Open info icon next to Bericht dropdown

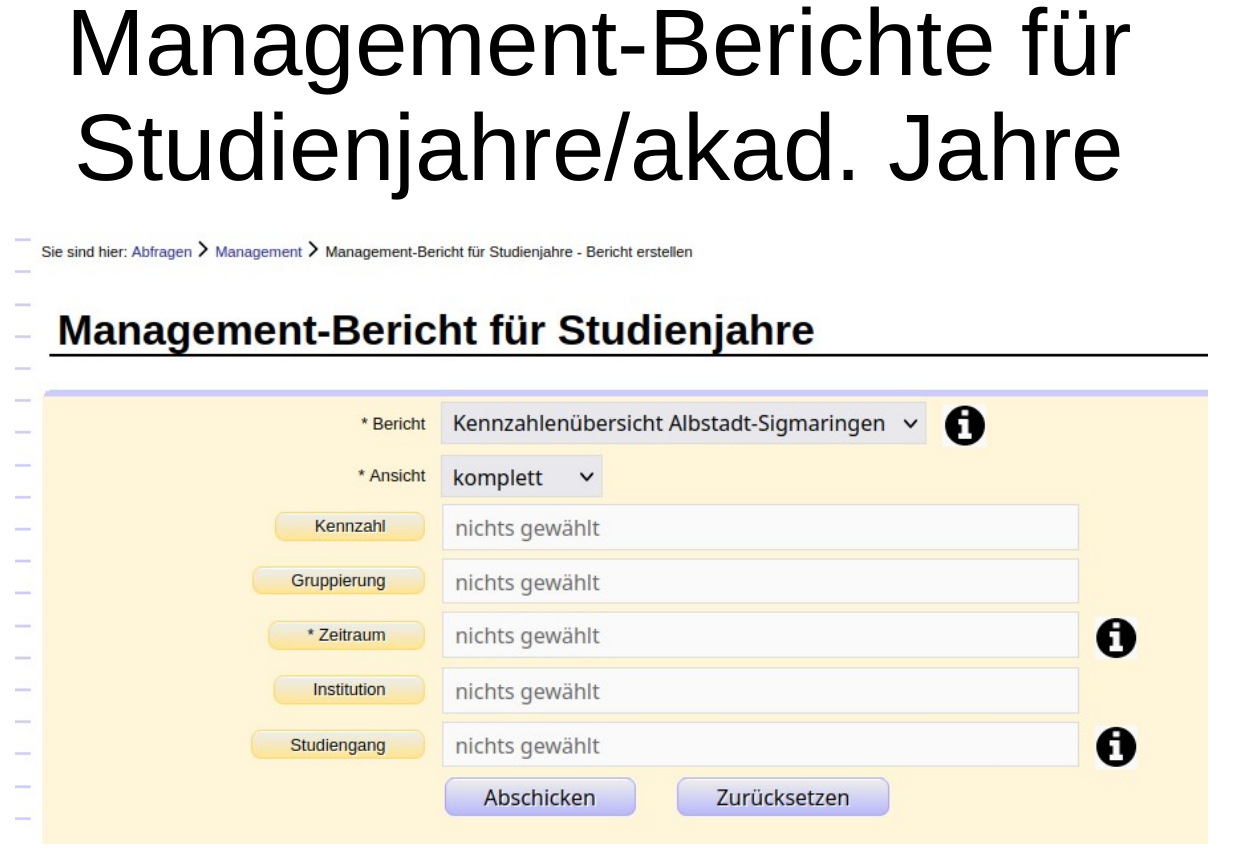pyautogui.click(x=964, y=425)
